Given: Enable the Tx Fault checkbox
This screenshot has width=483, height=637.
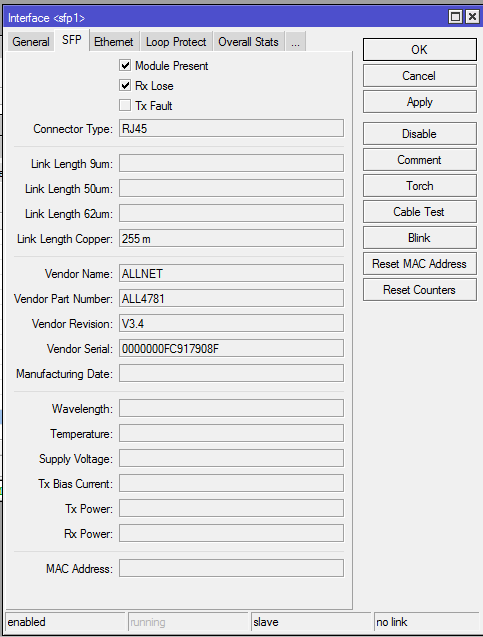Looking at the screenshot, I should [125, 105].
